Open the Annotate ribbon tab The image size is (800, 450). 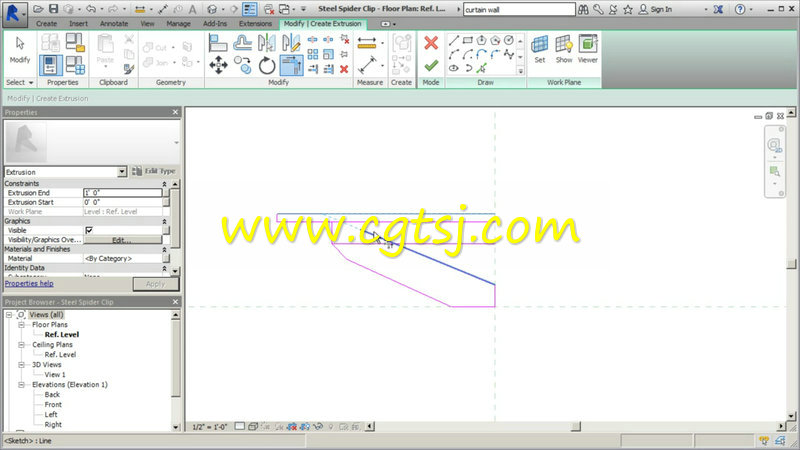114,24
